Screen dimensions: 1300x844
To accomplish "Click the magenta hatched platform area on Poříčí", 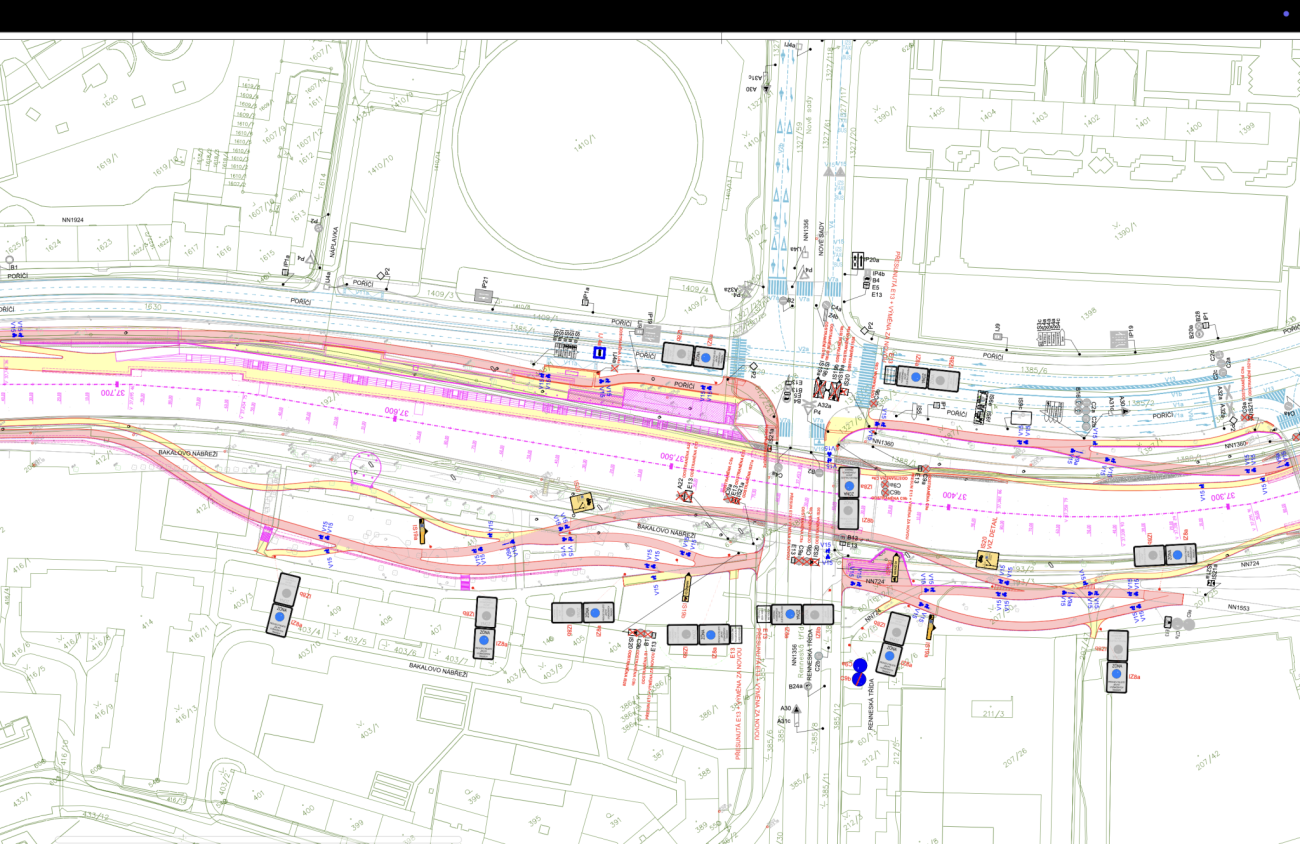I will point(675,406).
